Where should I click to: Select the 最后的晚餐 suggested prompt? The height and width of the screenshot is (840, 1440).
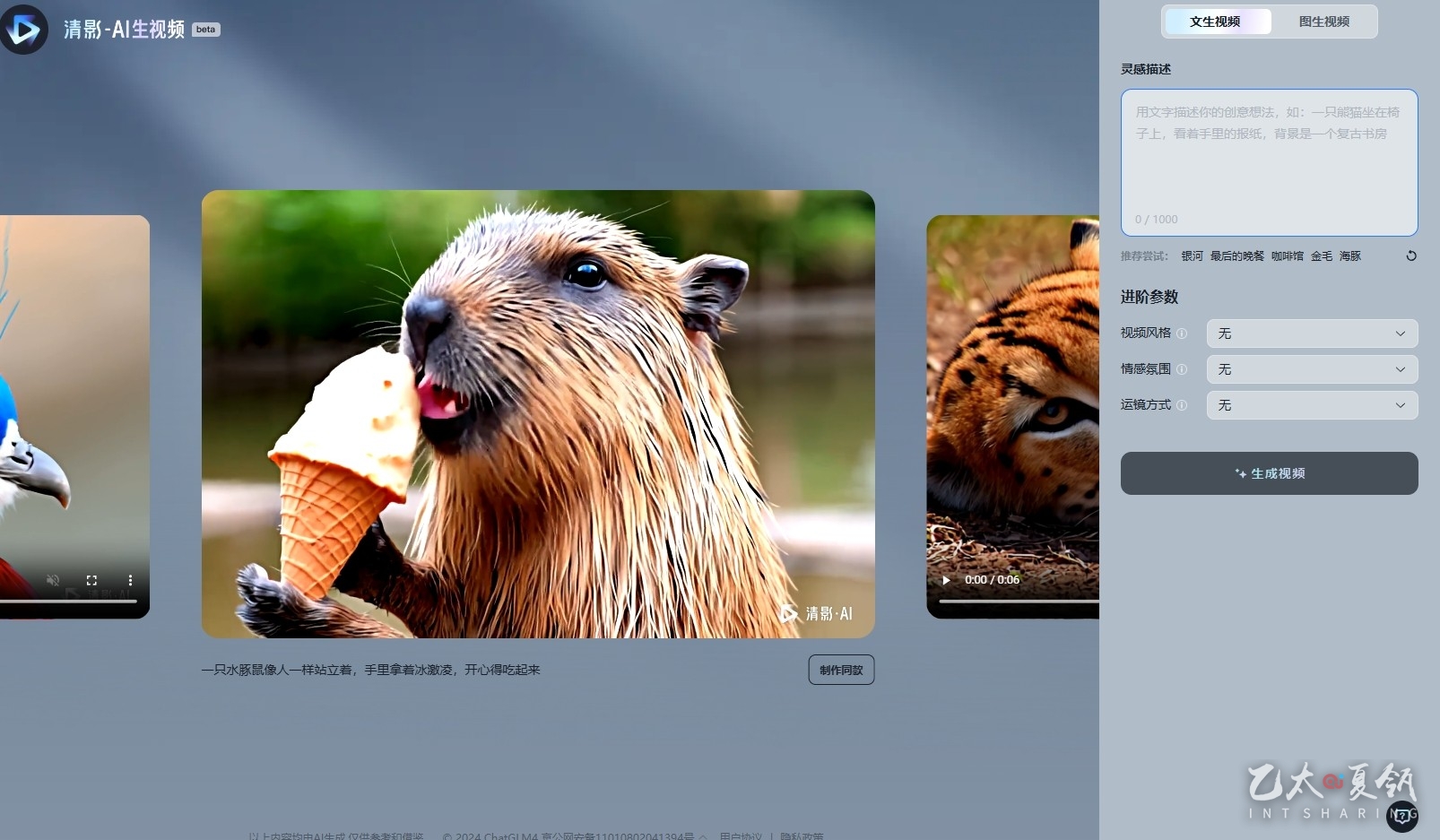tap(1236, 256)
